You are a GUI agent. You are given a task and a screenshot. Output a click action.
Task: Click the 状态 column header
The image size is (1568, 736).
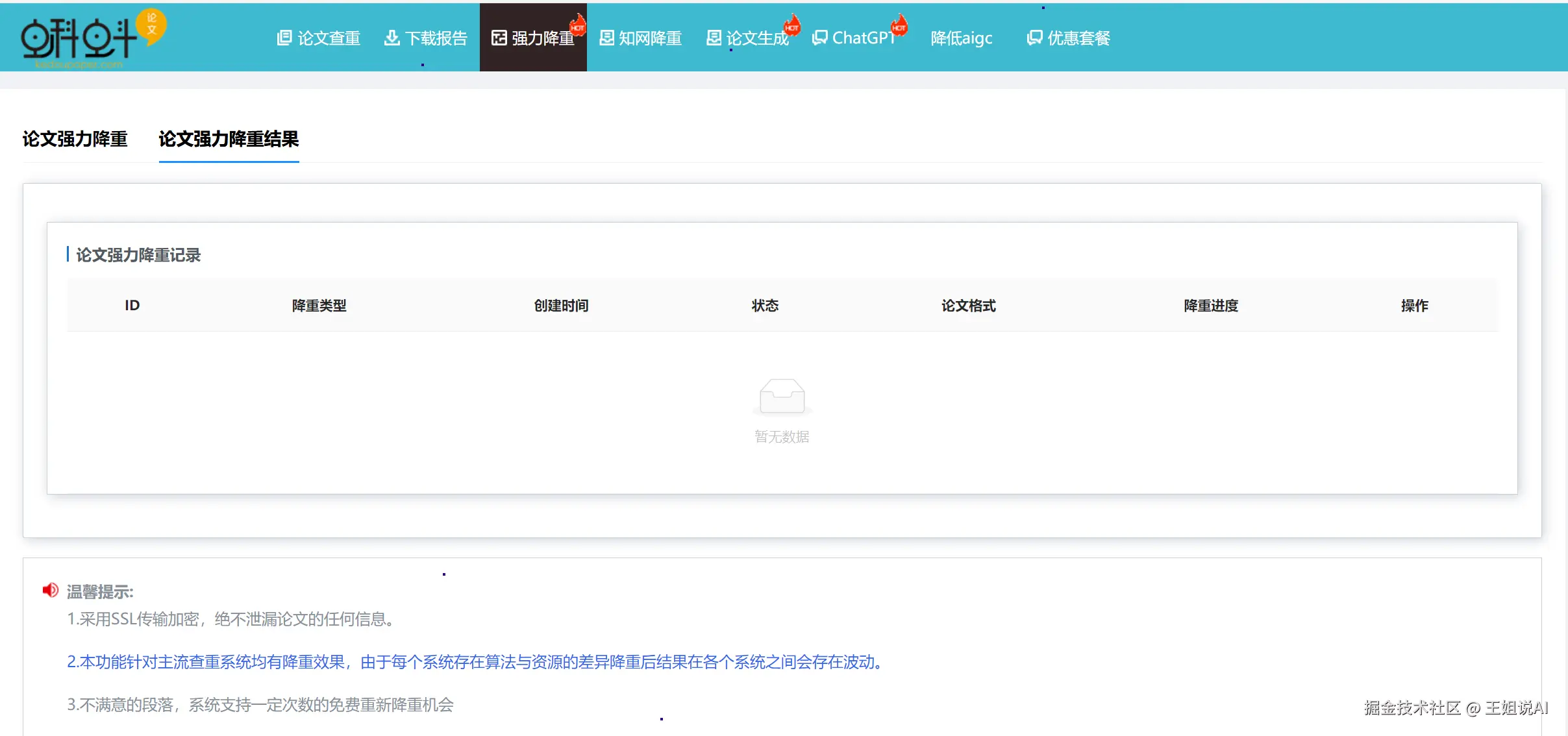coord(765,306)
